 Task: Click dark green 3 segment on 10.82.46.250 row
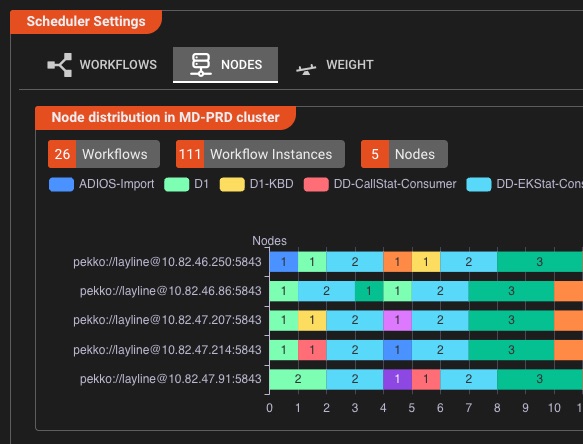(x=540, y=262)
